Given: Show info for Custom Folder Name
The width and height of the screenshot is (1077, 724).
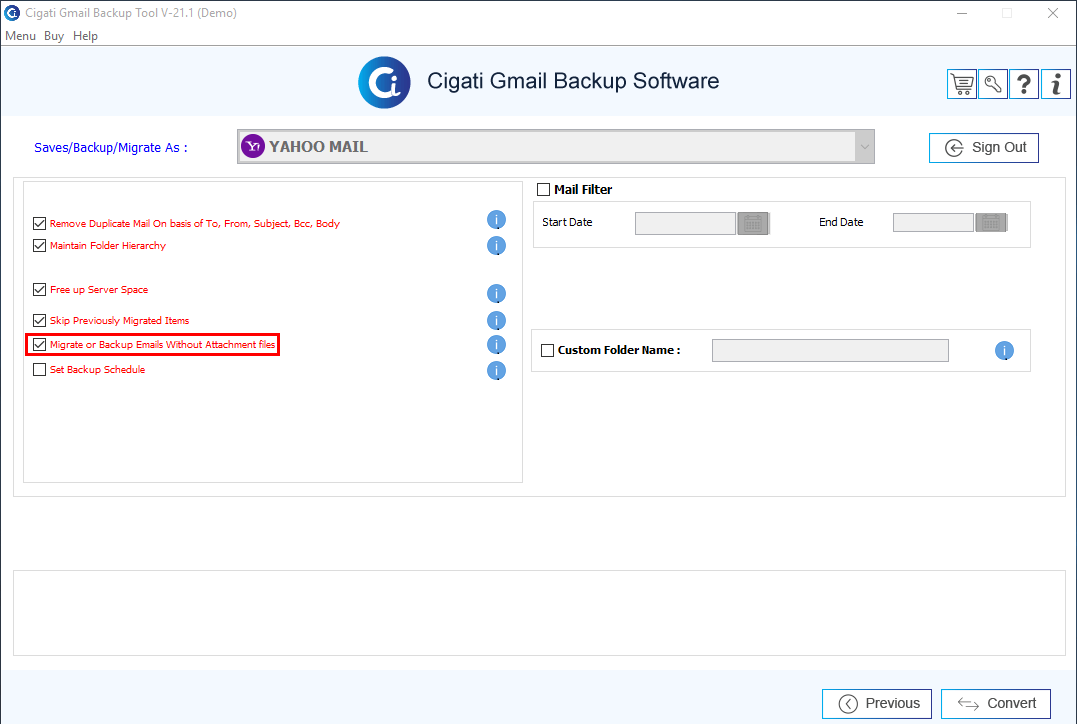Looking at the screenshot, I should click(1004, 350).
